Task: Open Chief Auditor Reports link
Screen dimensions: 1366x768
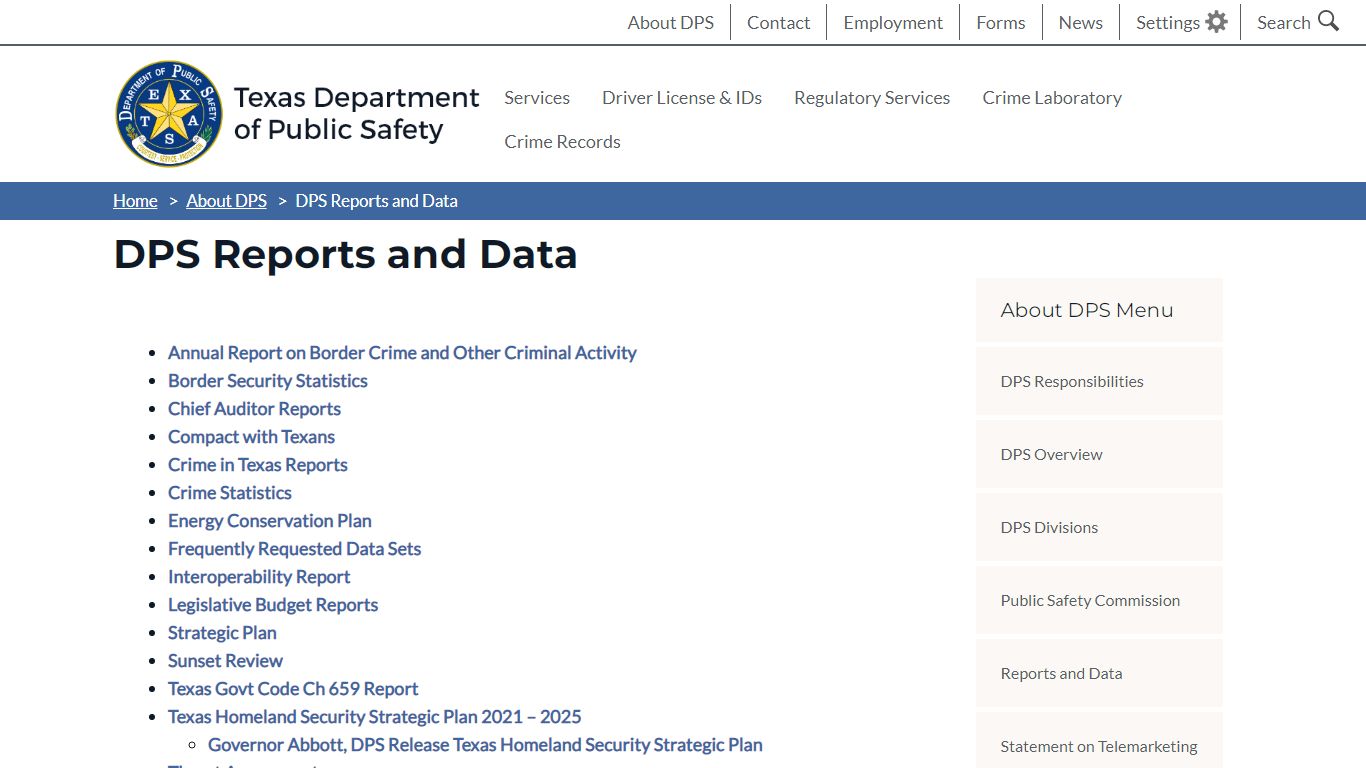Action: coord(254,408)
